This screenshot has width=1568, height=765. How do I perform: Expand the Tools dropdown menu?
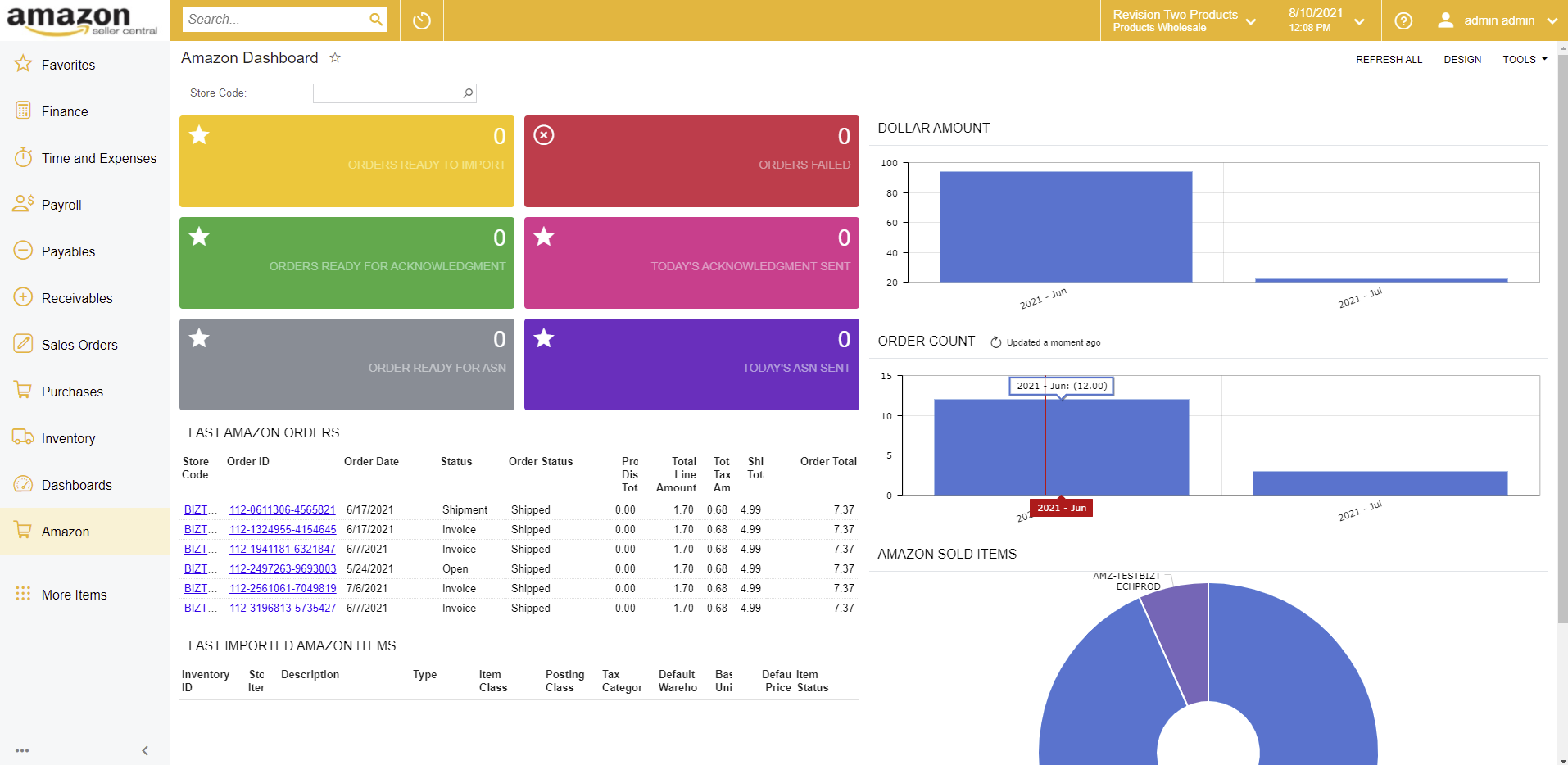coord(1524,60)
